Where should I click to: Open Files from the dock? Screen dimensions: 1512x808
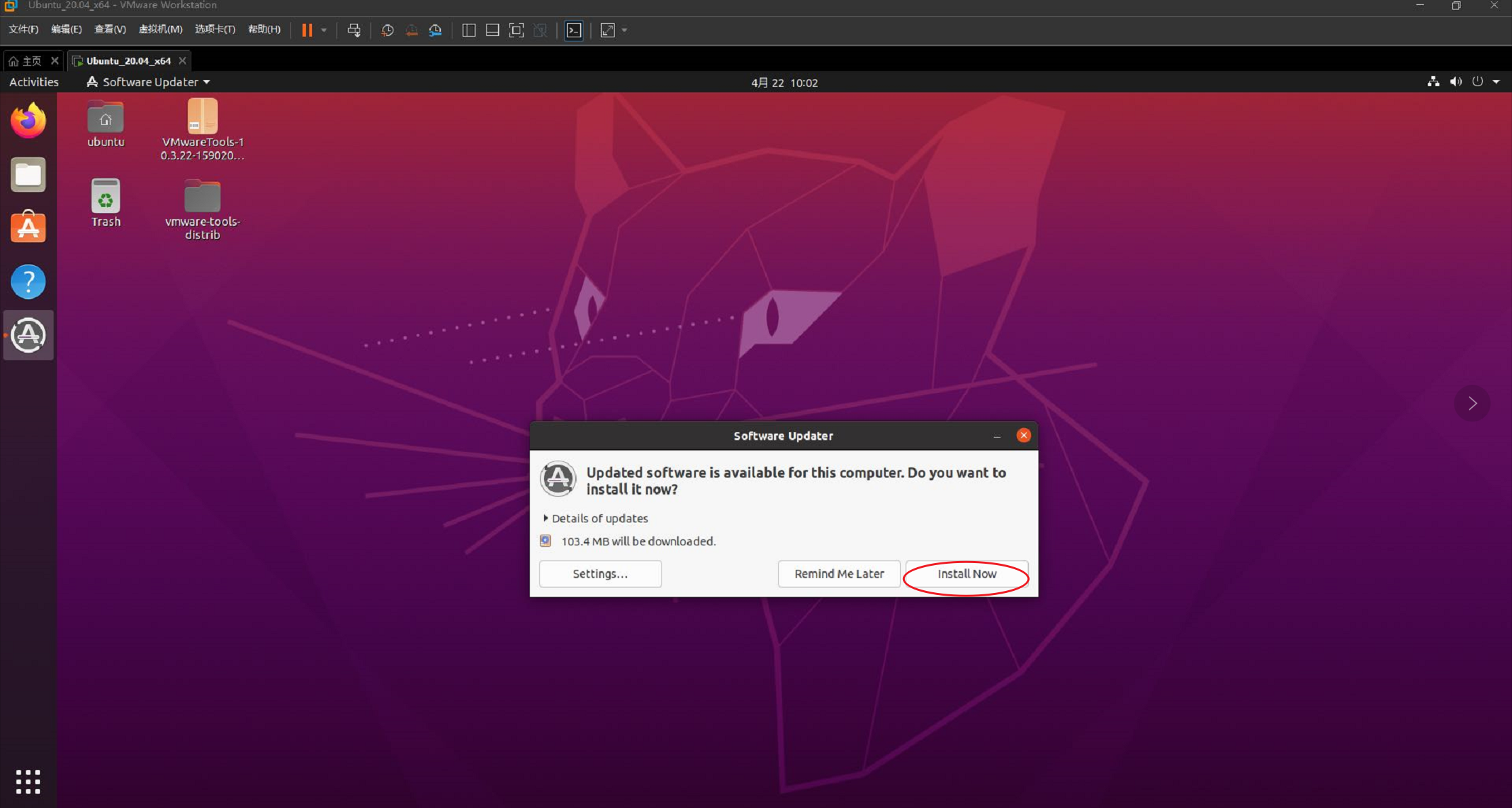(28, 175)
